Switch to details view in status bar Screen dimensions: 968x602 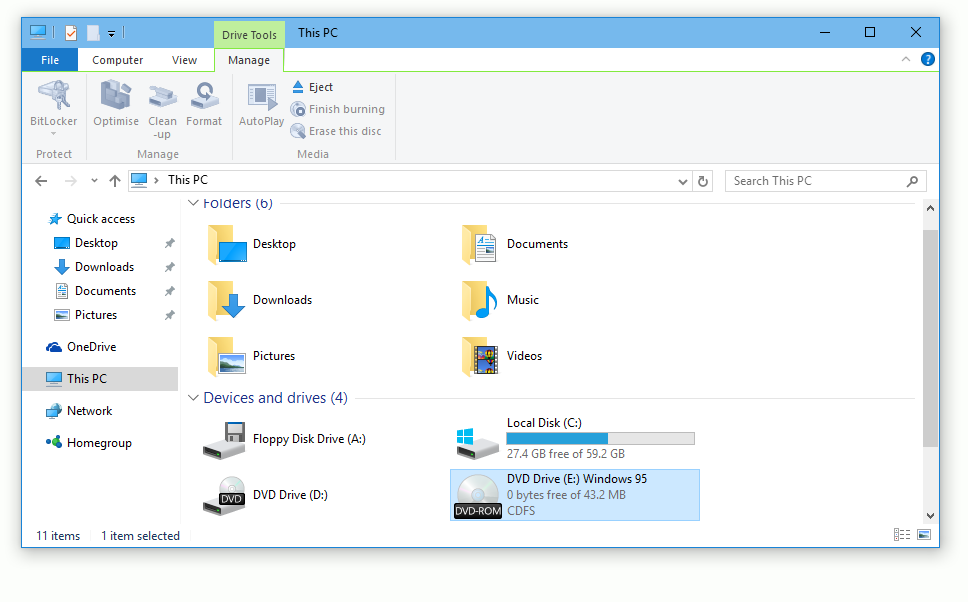coord(902,535)
